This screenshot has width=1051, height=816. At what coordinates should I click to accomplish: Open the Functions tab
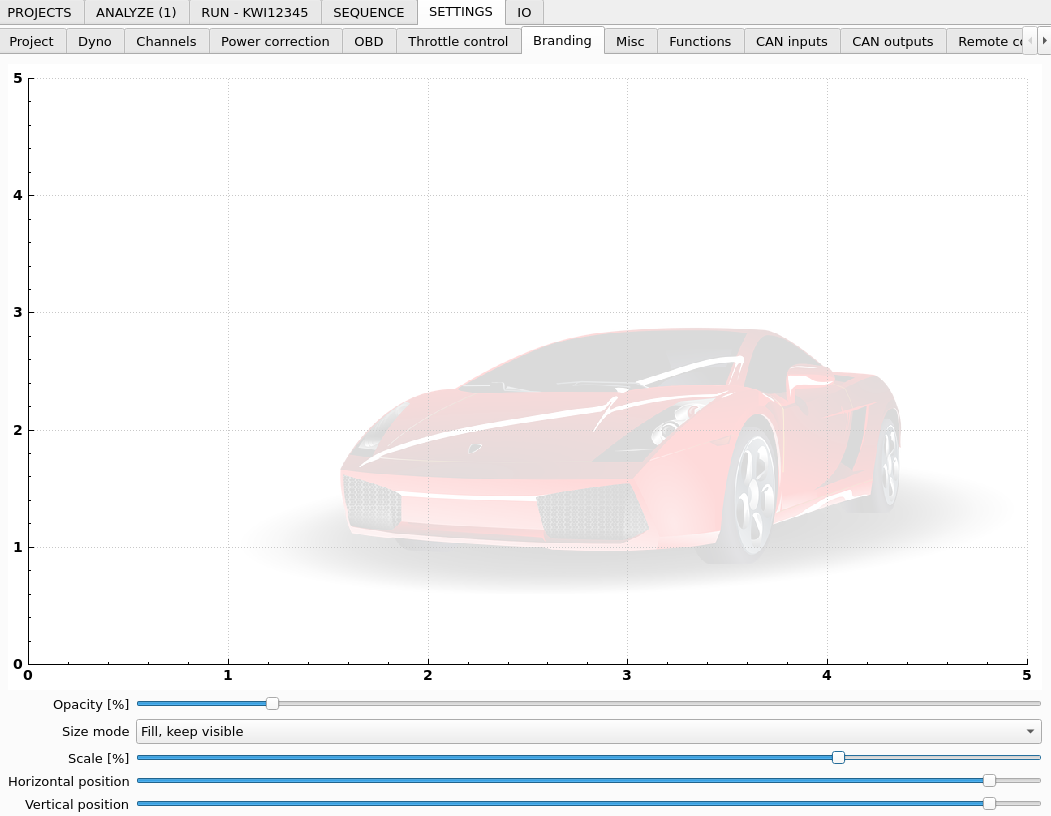(700, 41)
